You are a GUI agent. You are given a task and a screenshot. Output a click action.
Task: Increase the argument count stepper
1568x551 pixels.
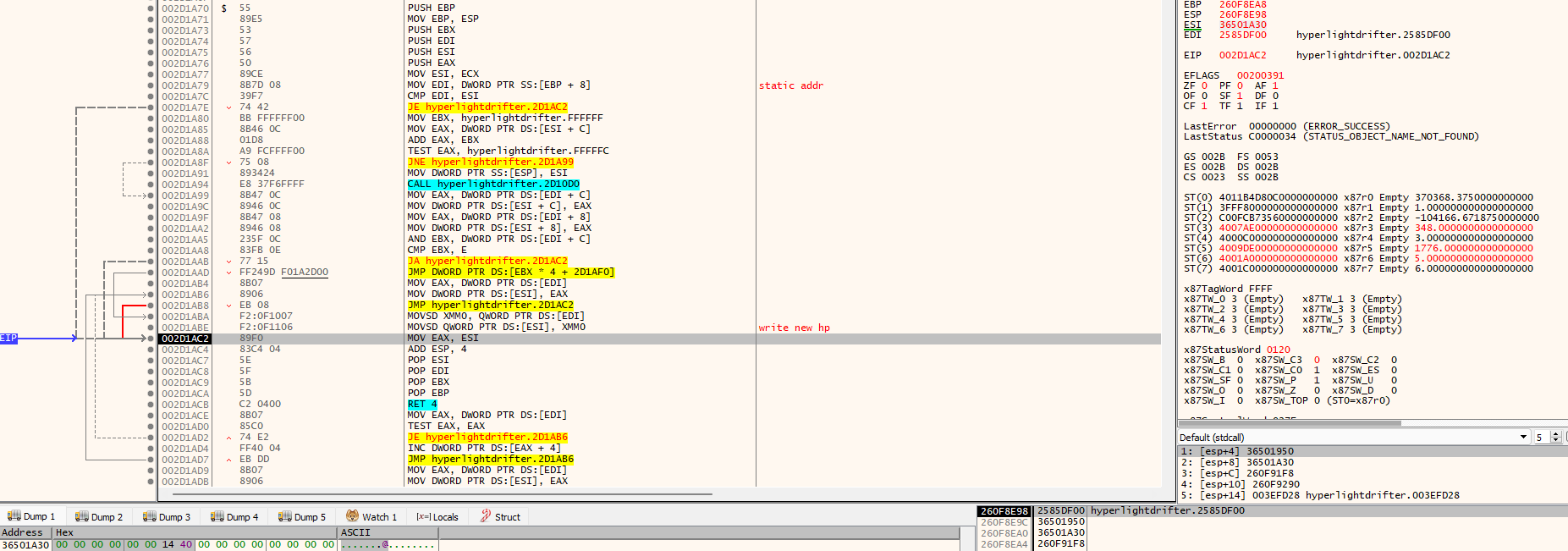(1556, 434)
